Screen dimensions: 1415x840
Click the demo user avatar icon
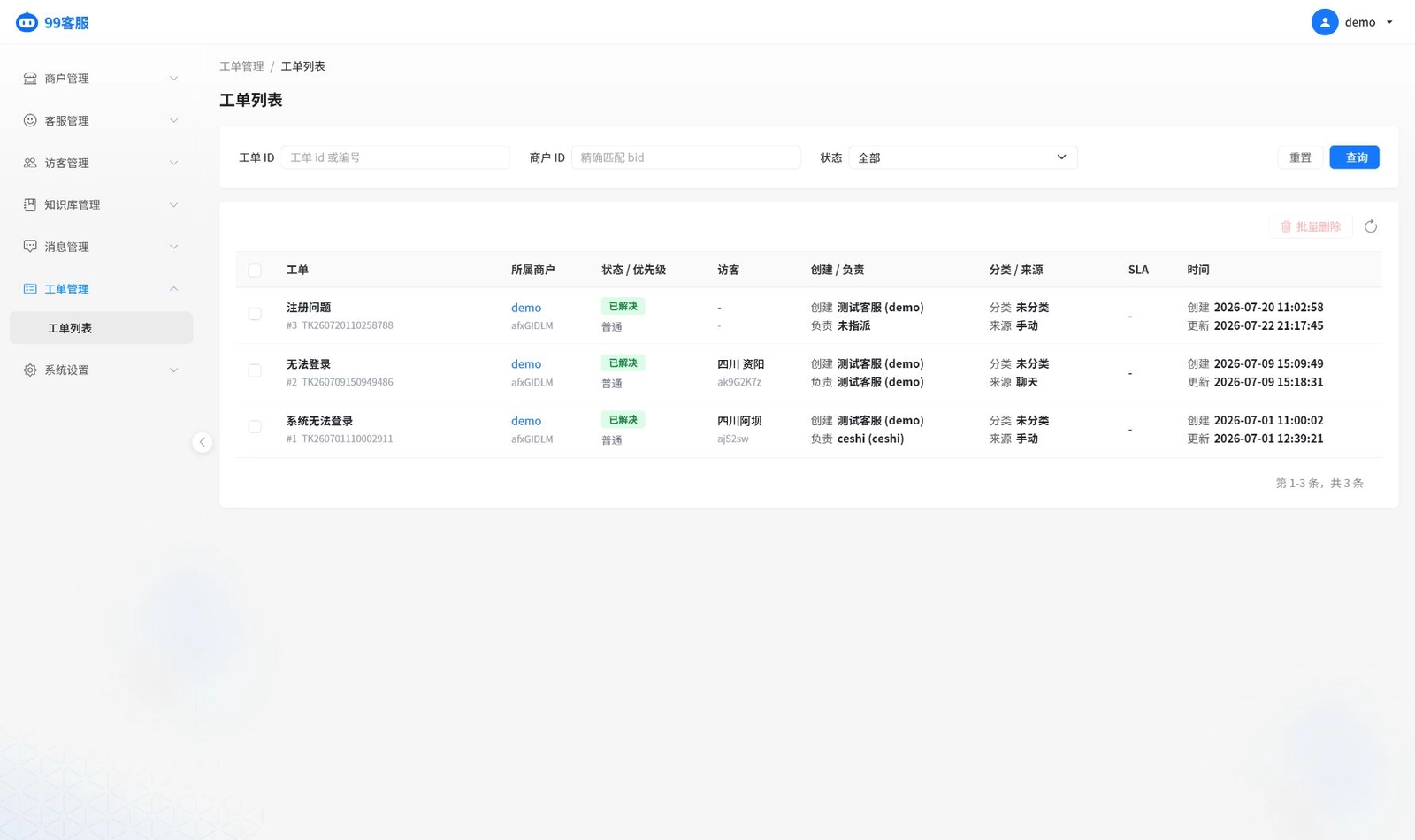(x=1324, y=22)
